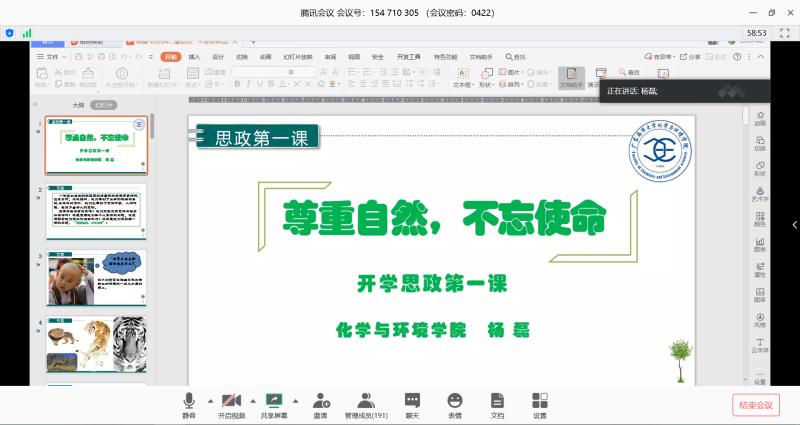
Task: Open the 邀请 invite icon
Action: [320, 402]
